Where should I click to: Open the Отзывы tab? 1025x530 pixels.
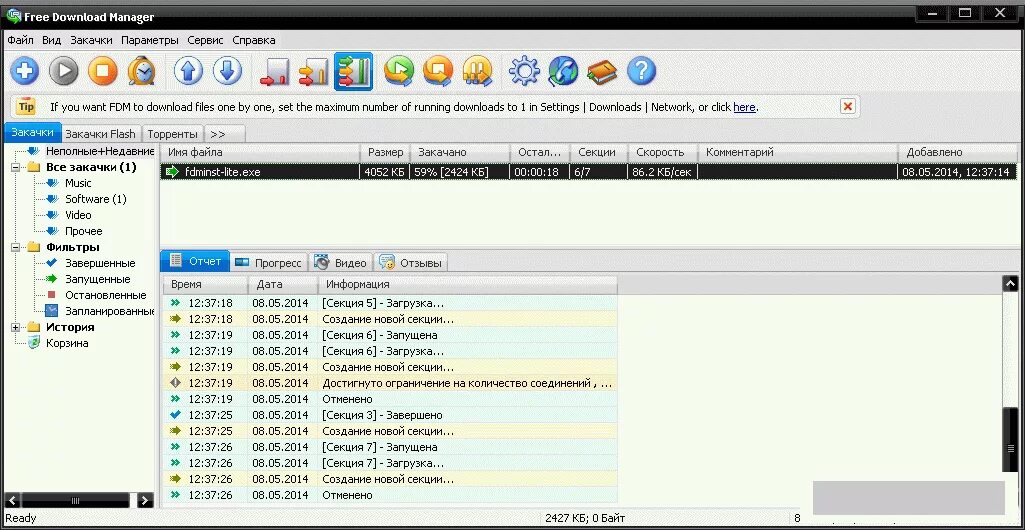[x=411, y=263]
